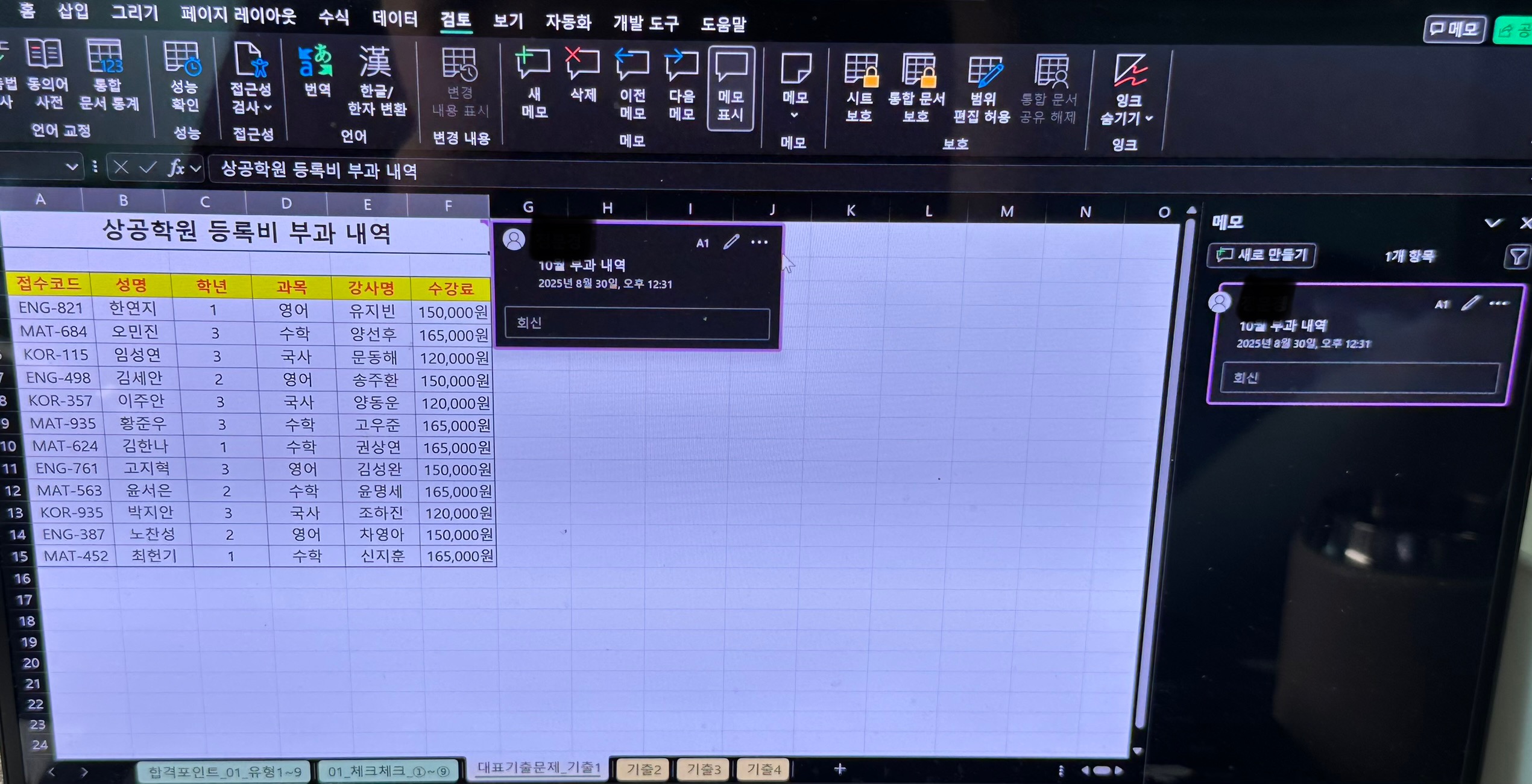Click the formula bar confirm checkmark
The width and height of the screenshot is (1532, 784).
pyautogui.click(x=148, y=168)
